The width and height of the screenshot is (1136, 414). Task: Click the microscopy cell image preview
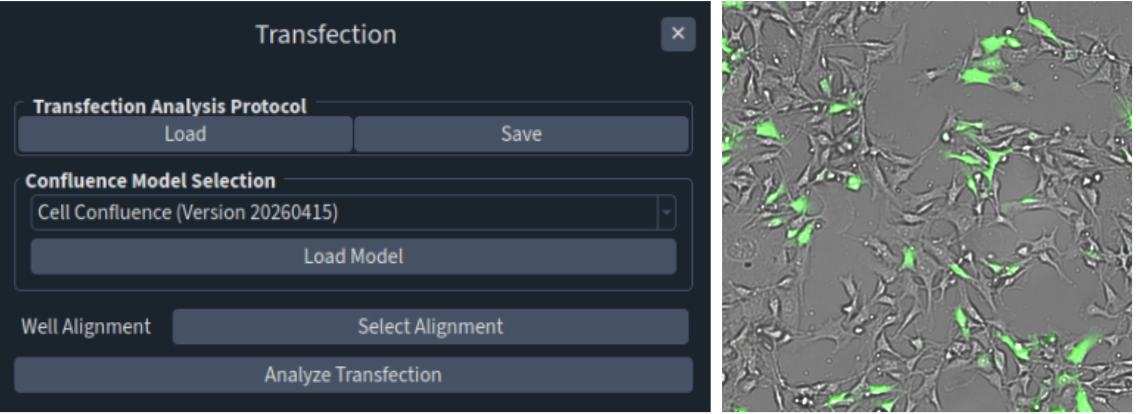point(927,207)
